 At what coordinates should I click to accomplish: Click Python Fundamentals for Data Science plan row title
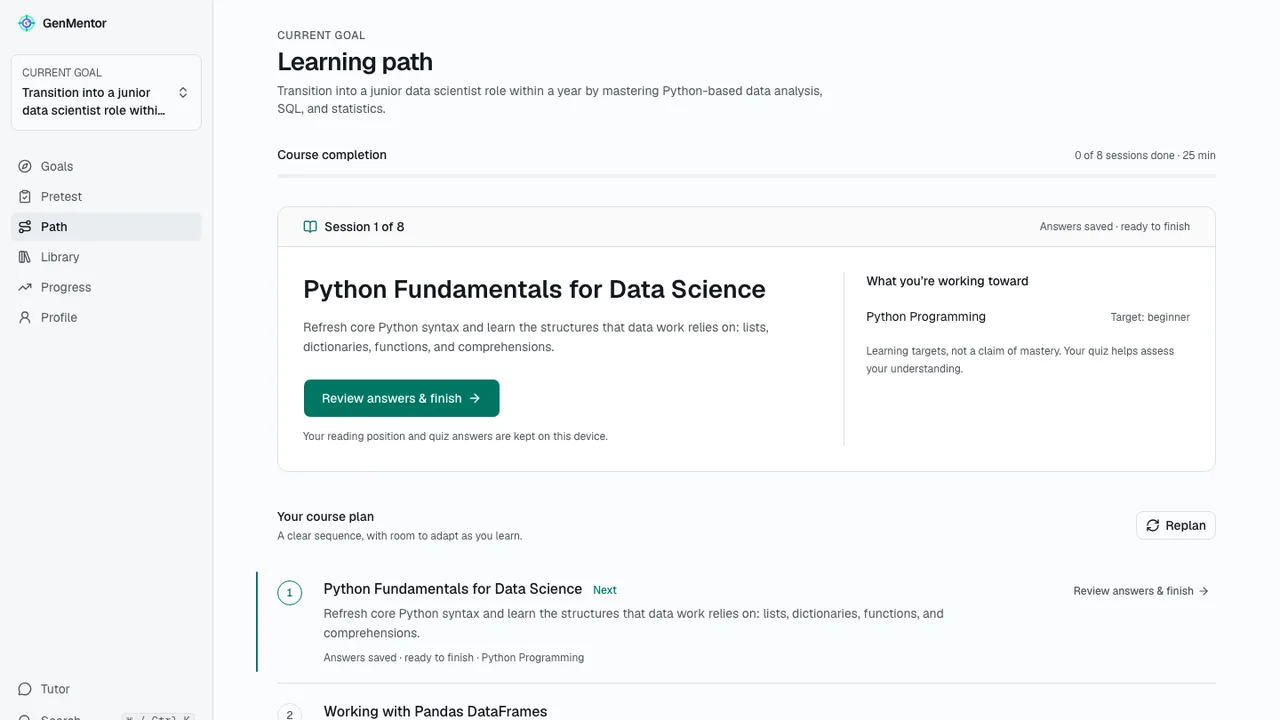point(453,589)
